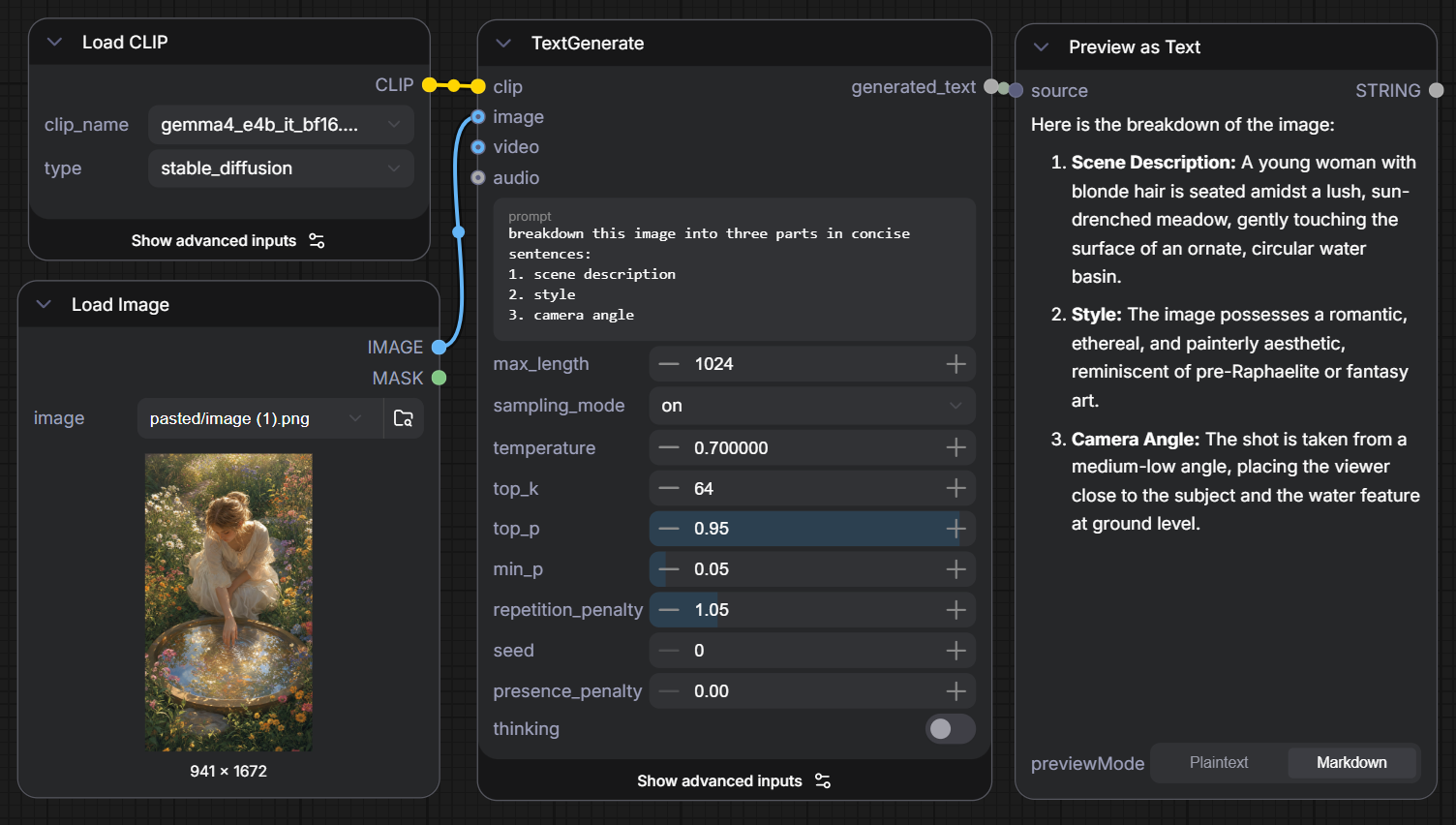Screen dimensions: 1456x825
Task: Click the audio input connector
Action: click(478, 178)
